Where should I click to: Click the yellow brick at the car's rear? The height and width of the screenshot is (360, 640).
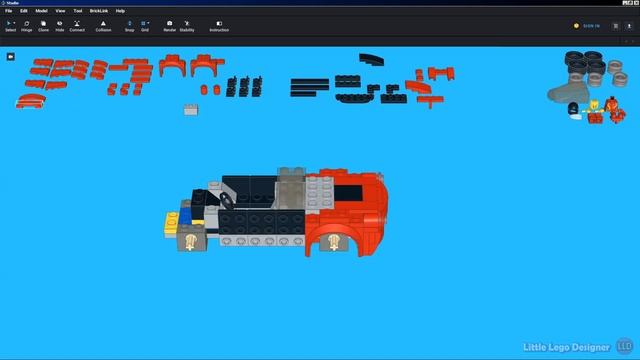(x=171, y=223)
